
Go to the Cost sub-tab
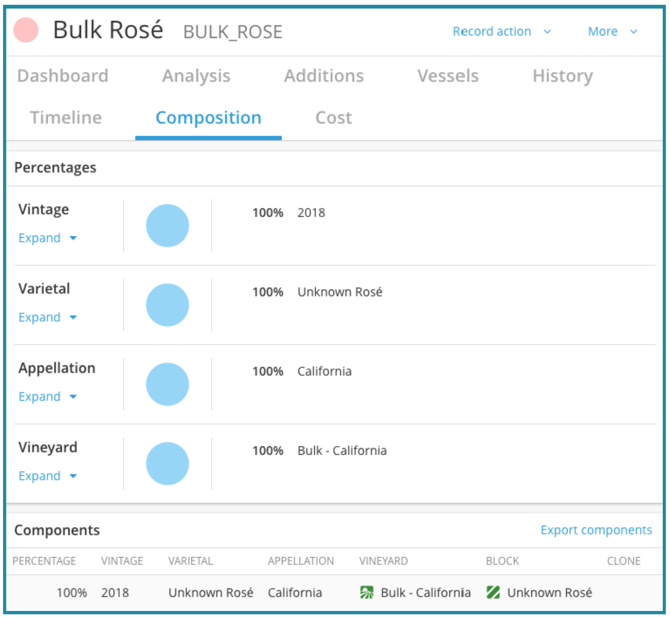click(x=334, y=118)
